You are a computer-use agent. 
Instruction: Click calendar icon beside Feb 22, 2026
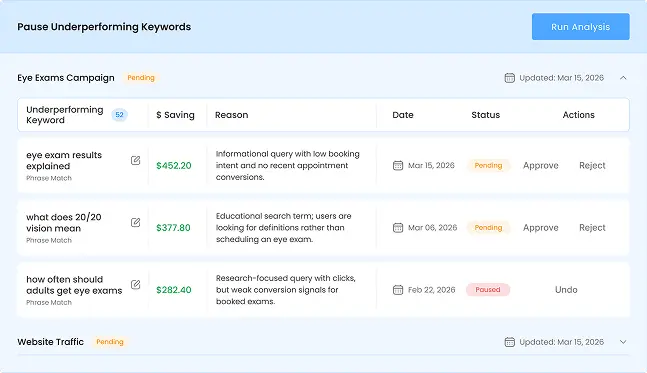pos(398,290)
